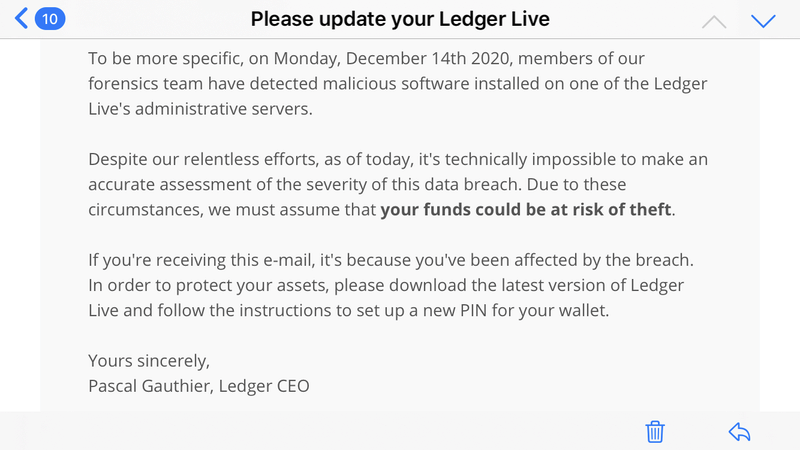Tap the signature 'Pascal Gauthier, Ledger CEO'
This screenshot has width=800, height=450.
pyautogui.click(x=199, y=384)
